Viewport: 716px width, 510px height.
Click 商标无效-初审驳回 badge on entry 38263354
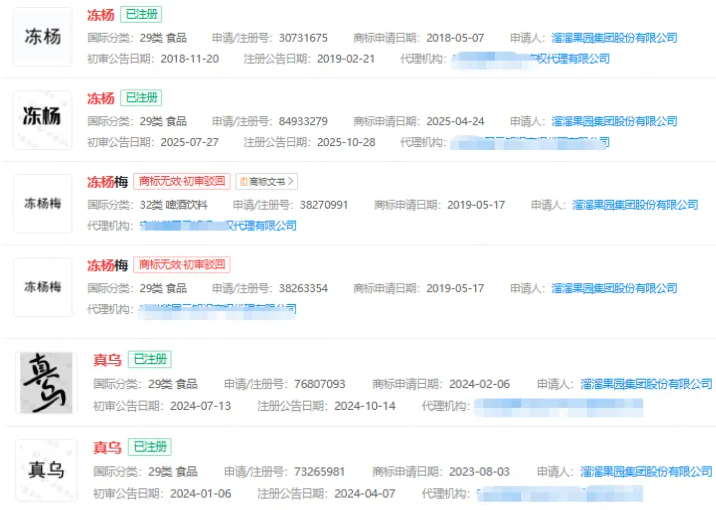point(183,265)
